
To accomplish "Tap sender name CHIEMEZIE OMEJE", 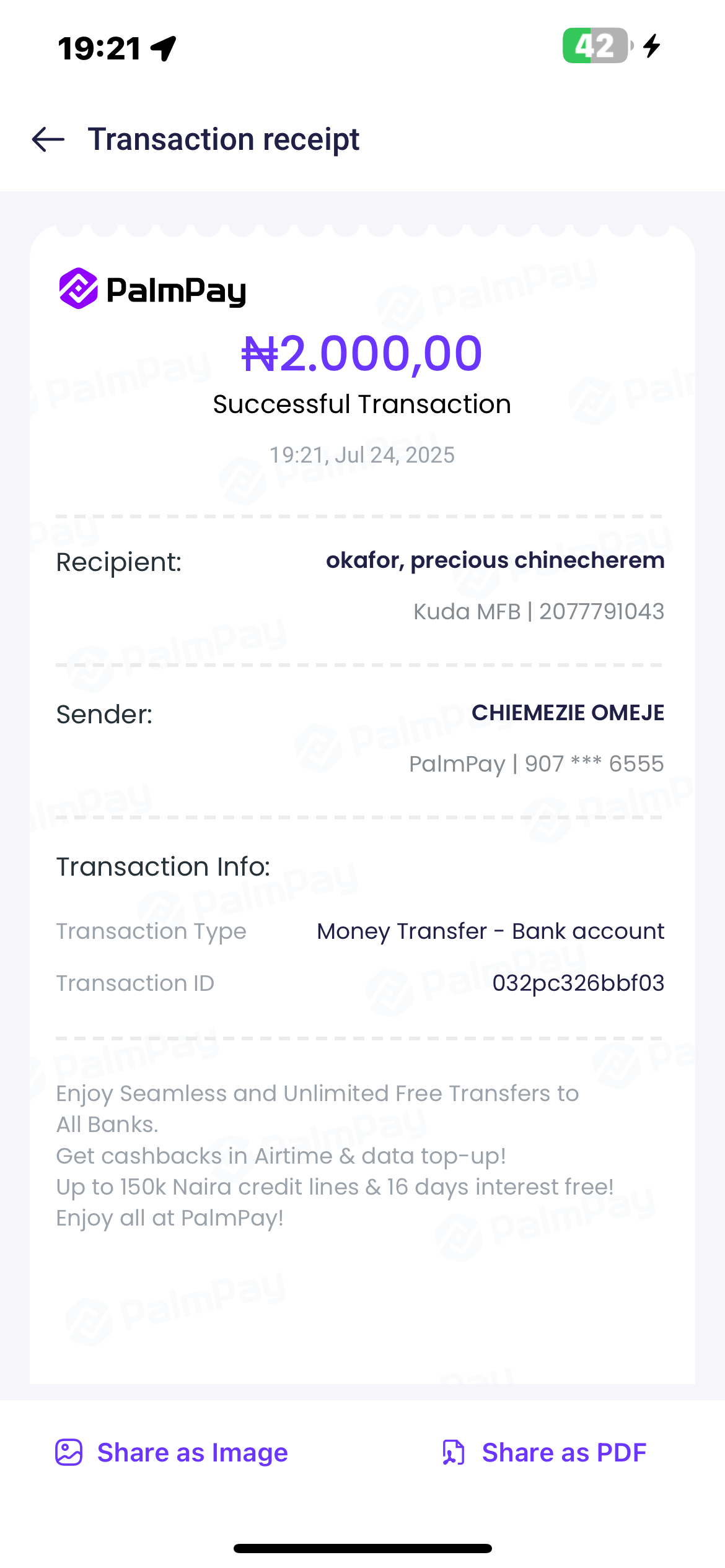I will tap(567, 713).
